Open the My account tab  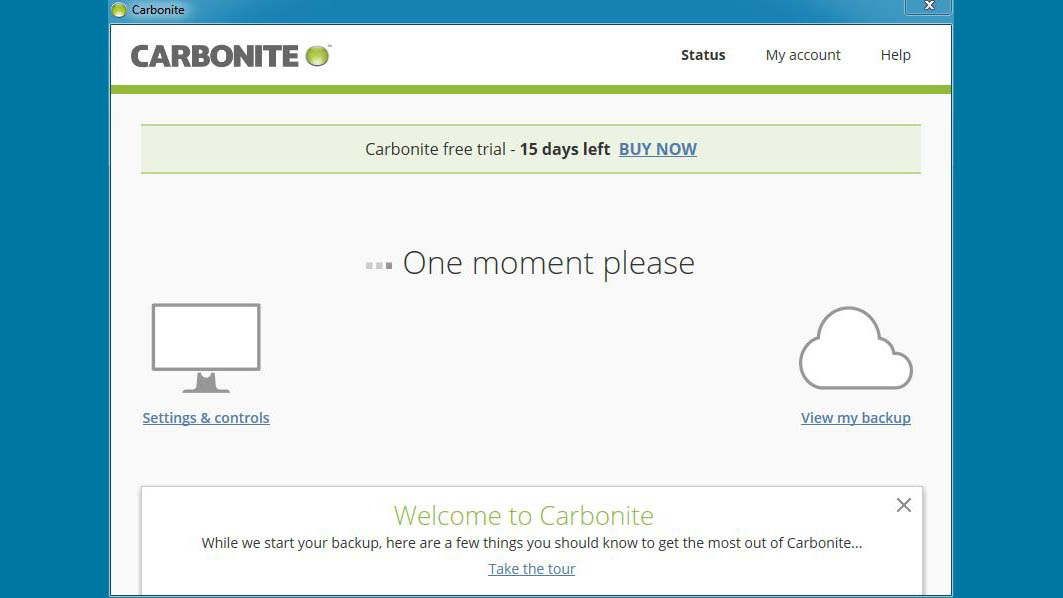(803, 55)
